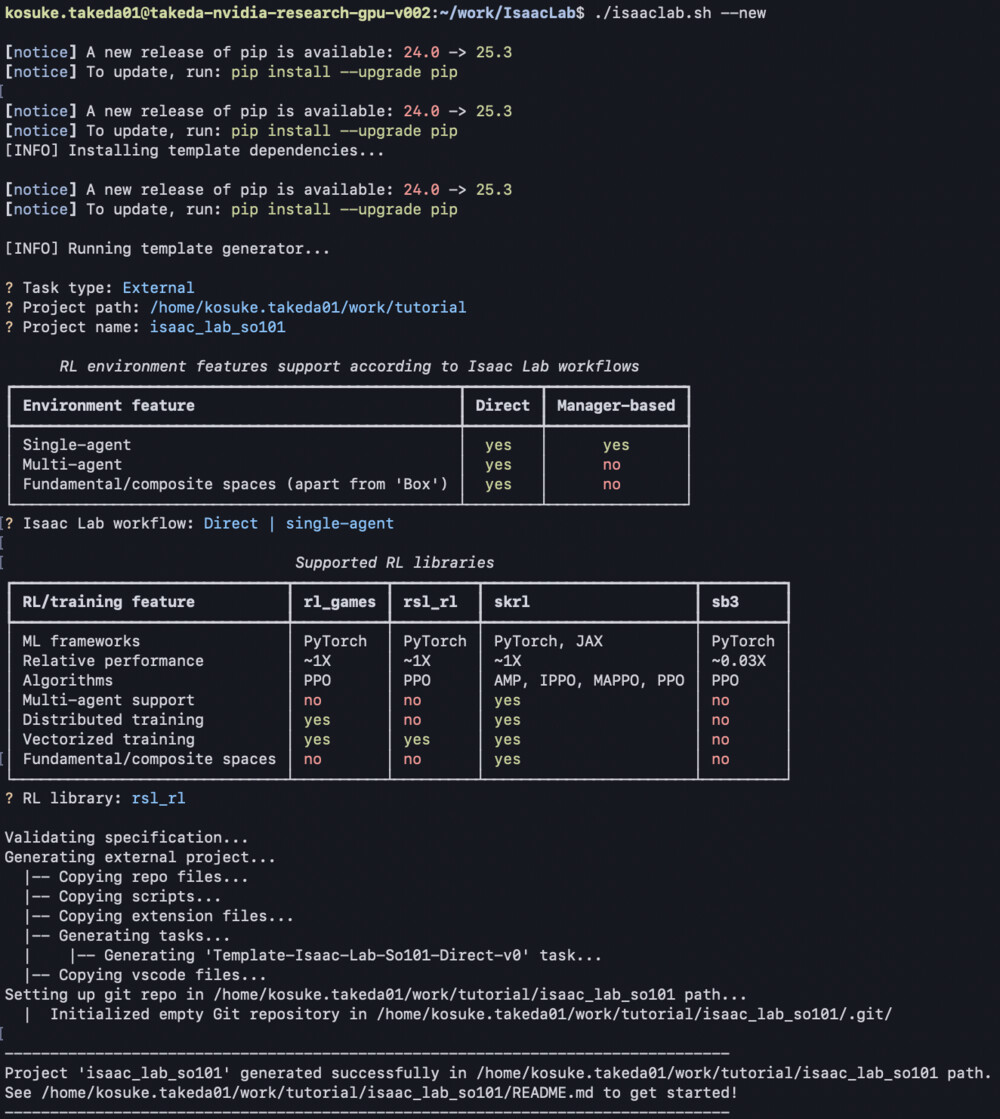Click 'RL/training feature' table header

(108, 602)
